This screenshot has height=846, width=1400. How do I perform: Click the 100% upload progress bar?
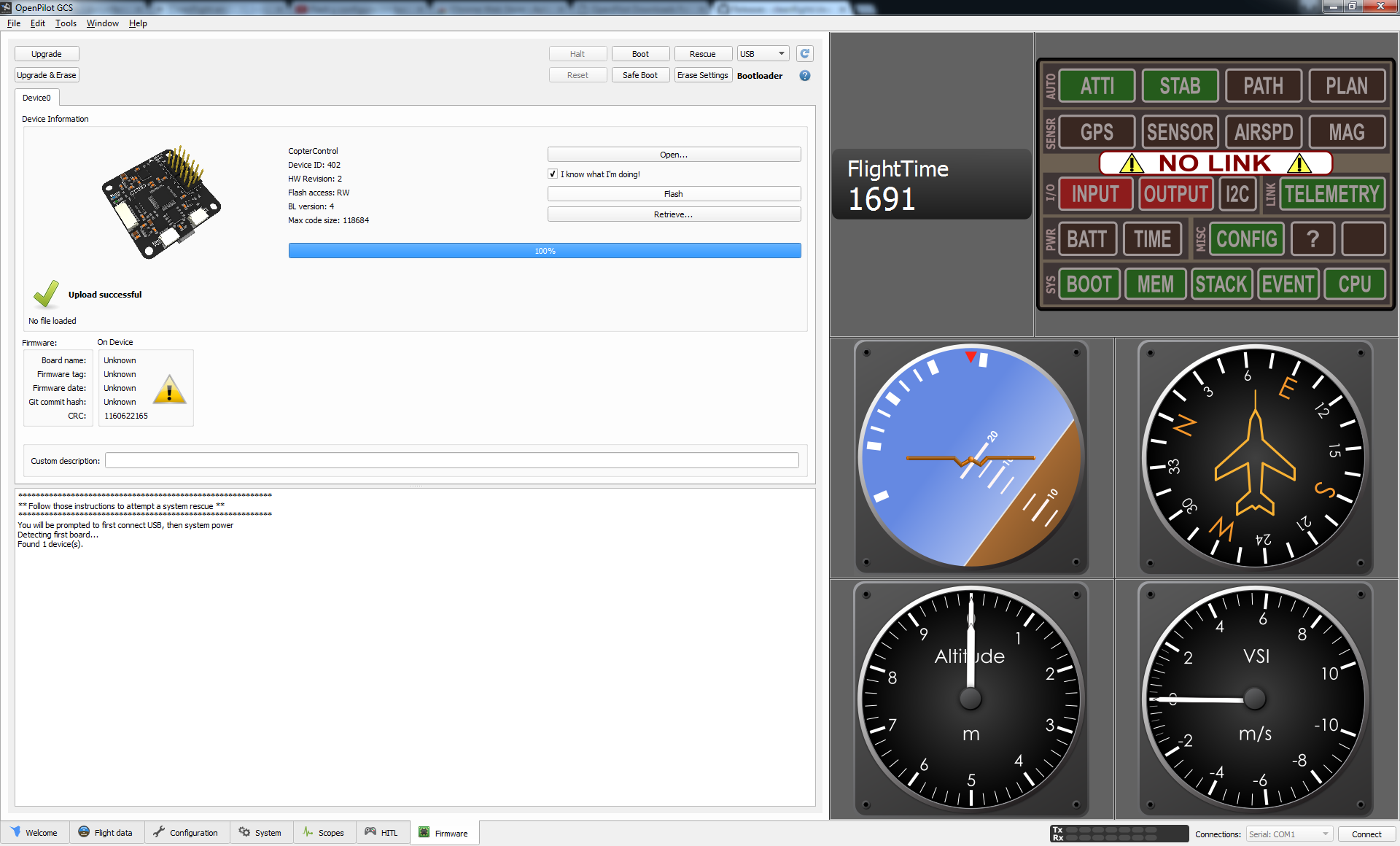pyautogui.click(x=545, y=251)
